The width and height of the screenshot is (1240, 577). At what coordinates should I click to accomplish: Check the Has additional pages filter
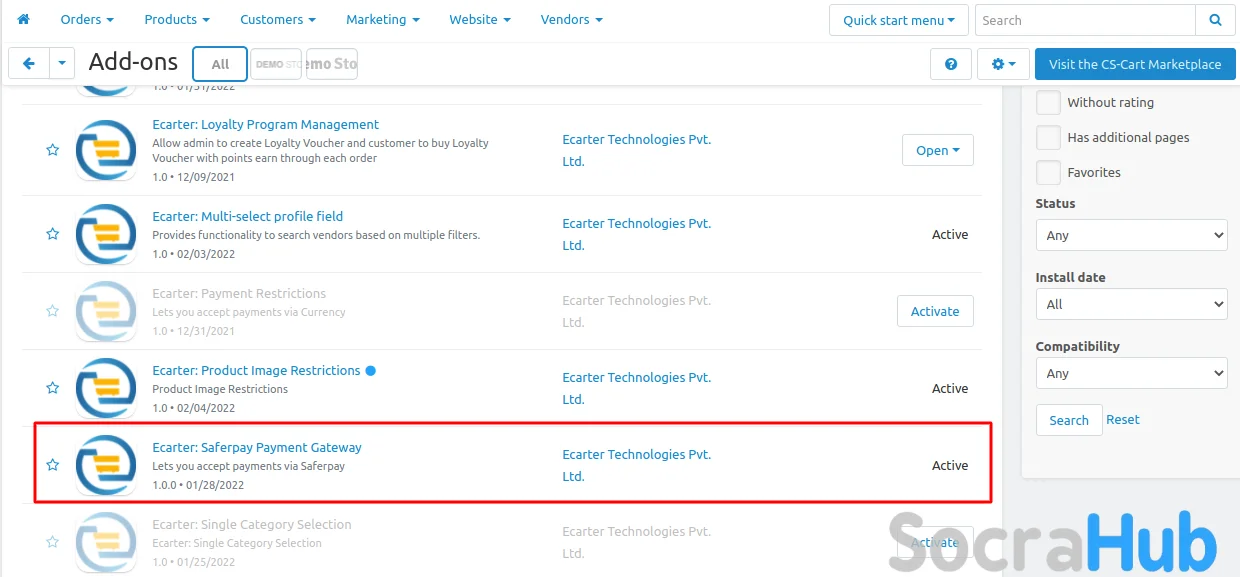1048,138
